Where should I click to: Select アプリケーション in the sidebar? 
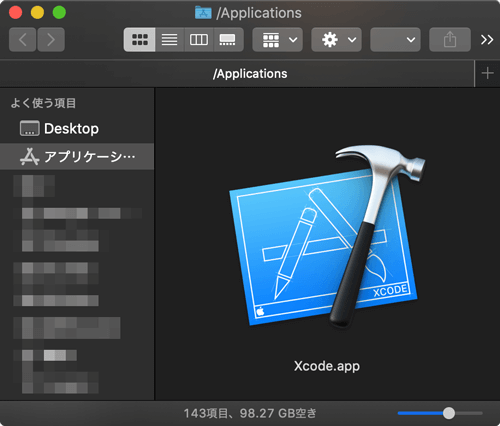pyautogui.click(x=77, y=157)
